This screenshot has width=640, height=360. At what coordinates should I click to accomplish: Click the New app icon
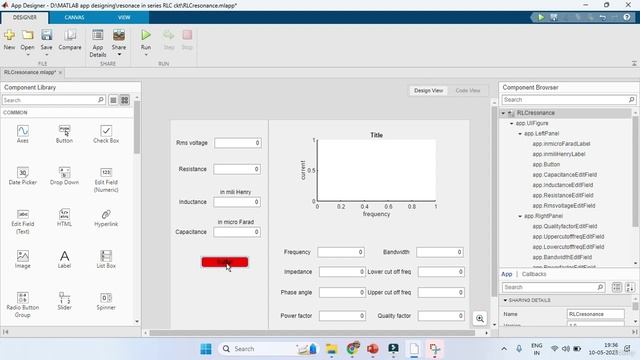click(x=9, y=36)
